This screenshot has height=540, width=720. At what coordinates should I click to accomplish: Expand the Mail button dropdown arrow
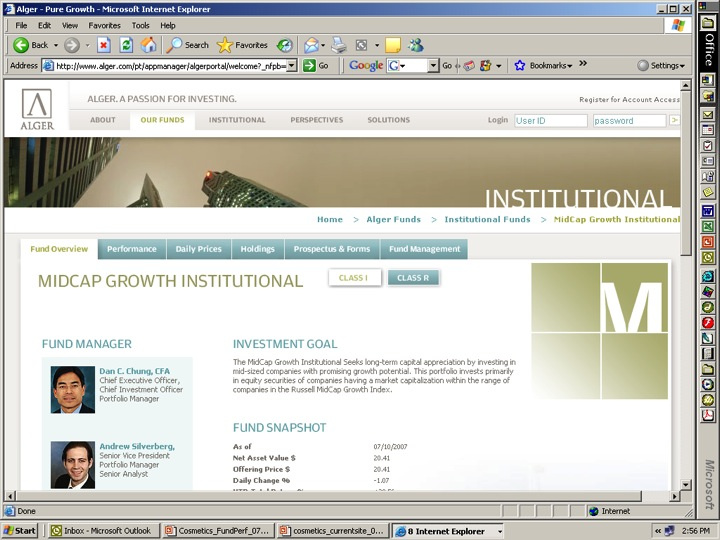[323, 45]
